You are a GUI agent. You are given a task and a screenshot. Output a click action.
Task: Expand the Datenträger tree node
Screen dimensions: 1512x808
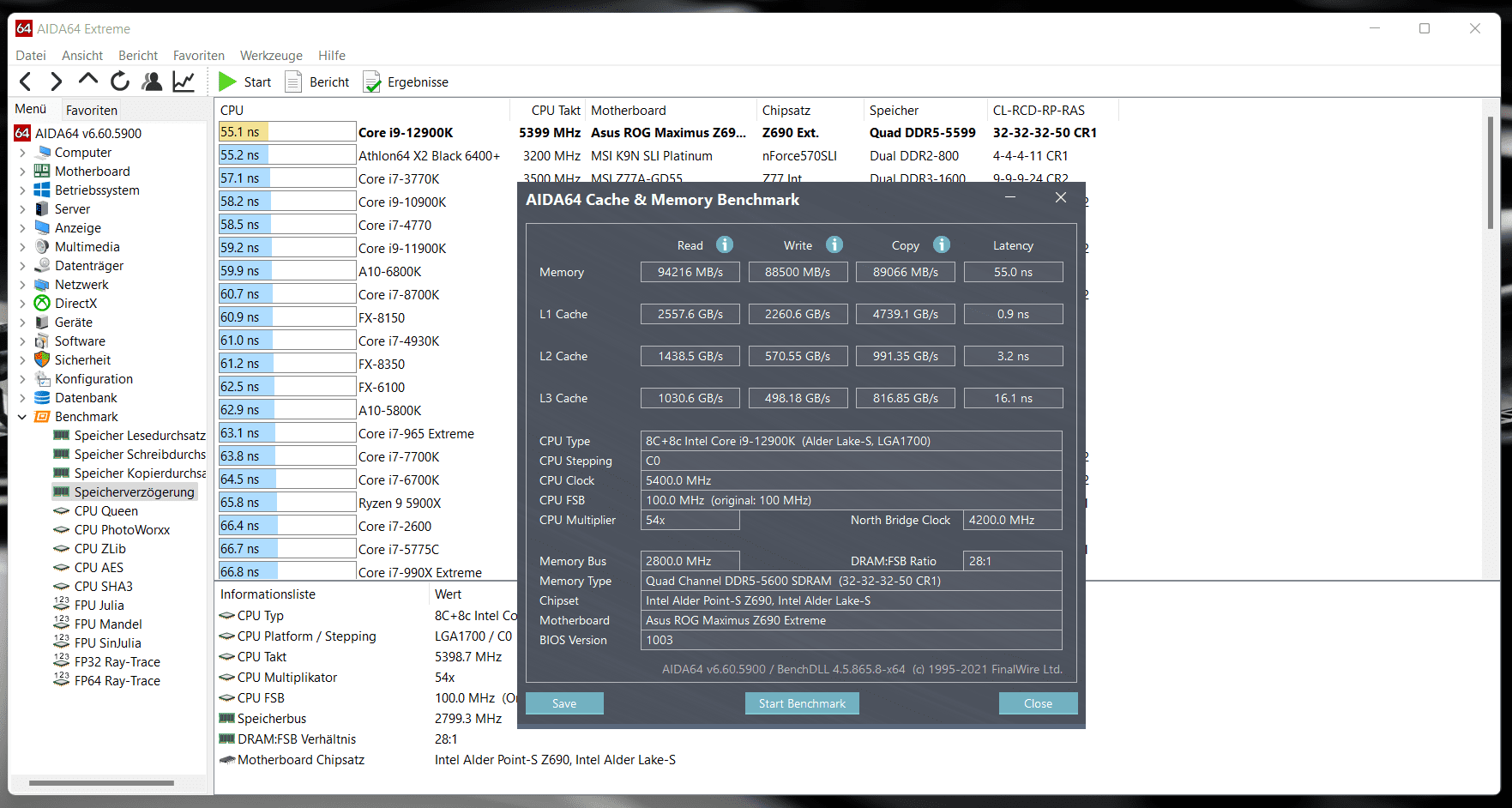(22, 265)
